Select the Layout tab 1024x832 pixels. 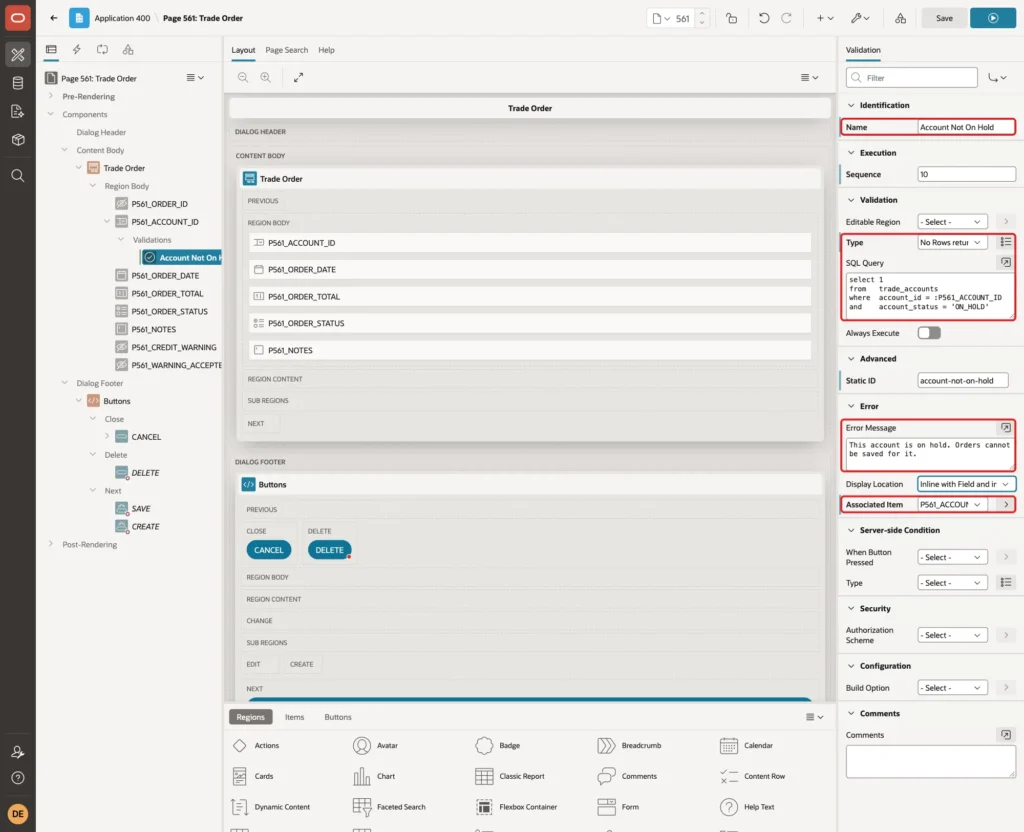[x=243, y=50]
